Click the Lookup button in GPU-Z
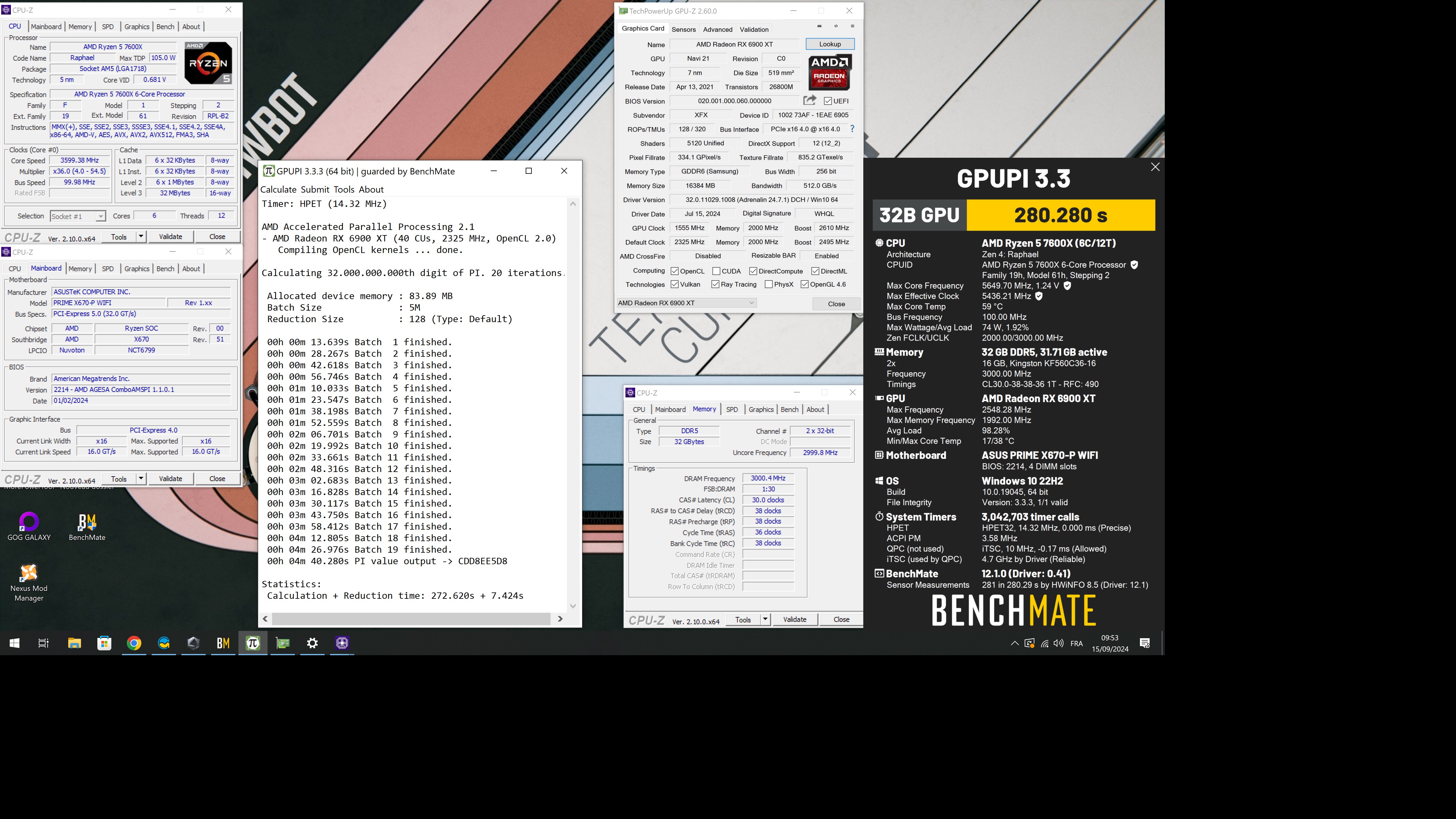 (x=830, y=44)
